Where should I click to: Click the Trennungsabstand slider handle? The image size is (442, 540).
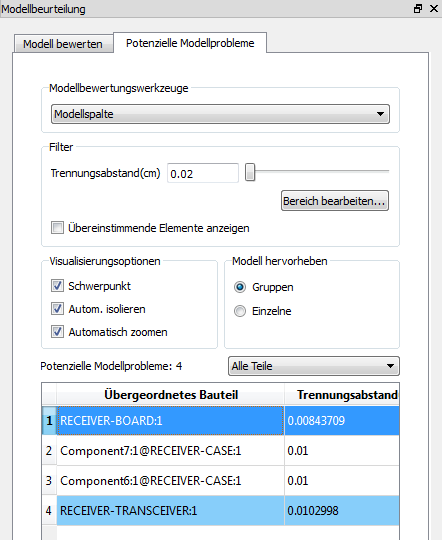[250, 172]
